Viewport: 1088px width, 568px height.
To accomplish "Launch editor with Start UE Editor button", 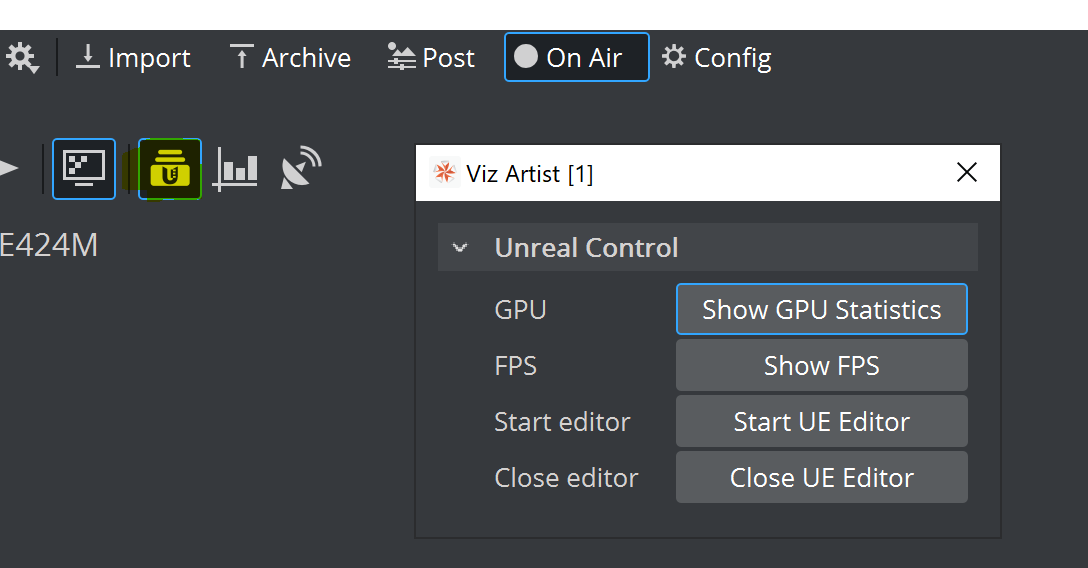I will click(821, 422).
